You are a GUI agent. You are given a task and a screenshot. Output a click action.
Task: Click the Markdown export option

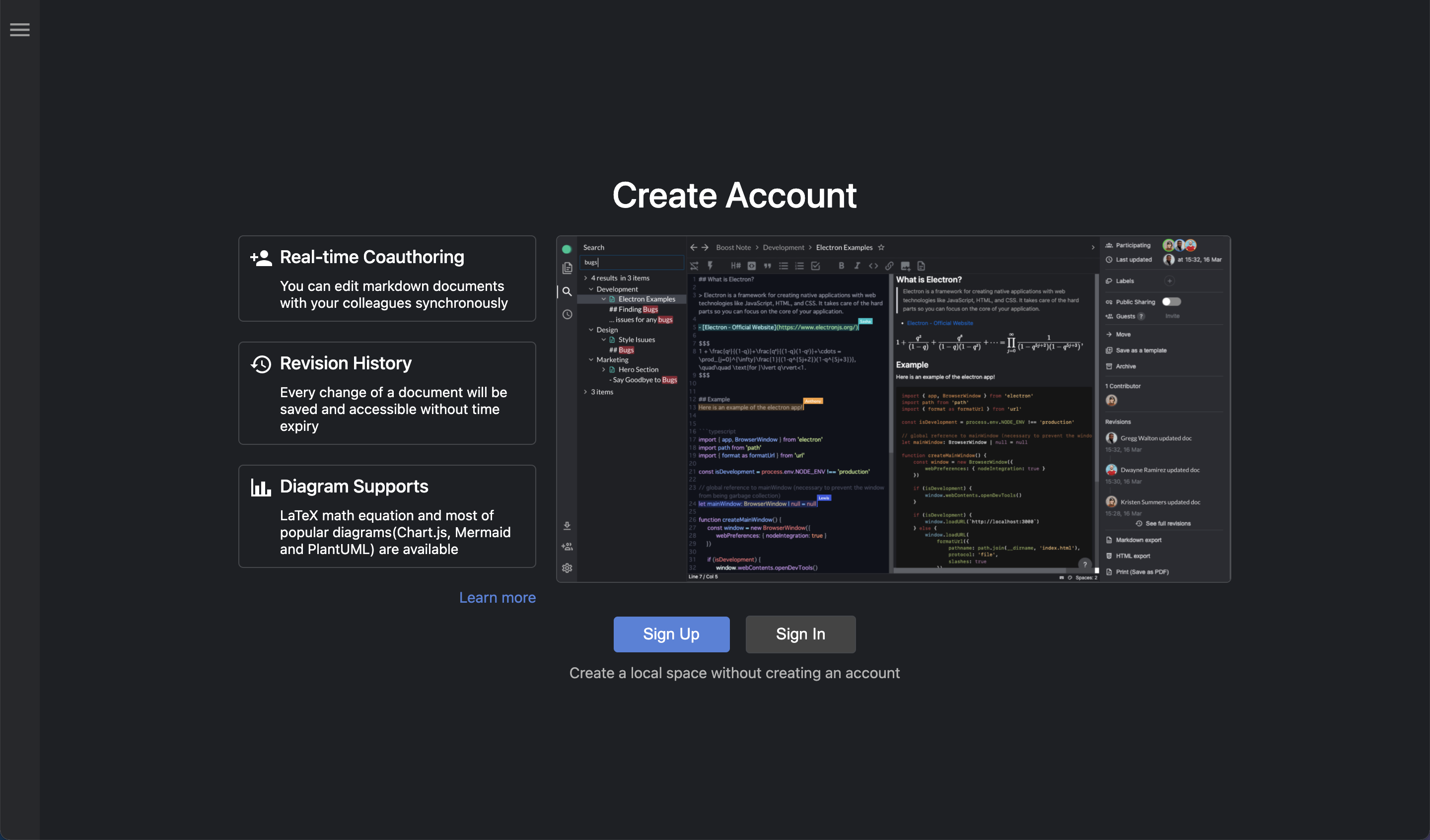coord(1138,540)
